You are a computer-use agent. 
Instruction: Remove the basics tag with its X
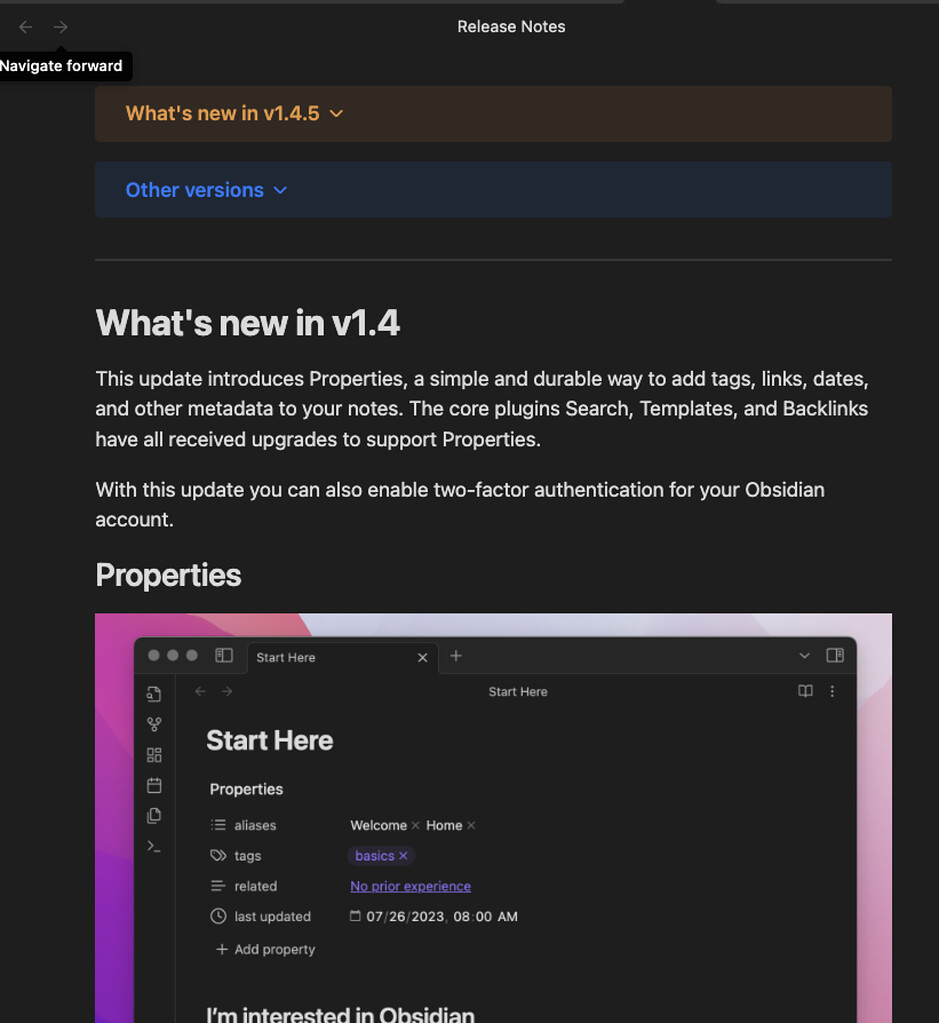tap(404, 855)
